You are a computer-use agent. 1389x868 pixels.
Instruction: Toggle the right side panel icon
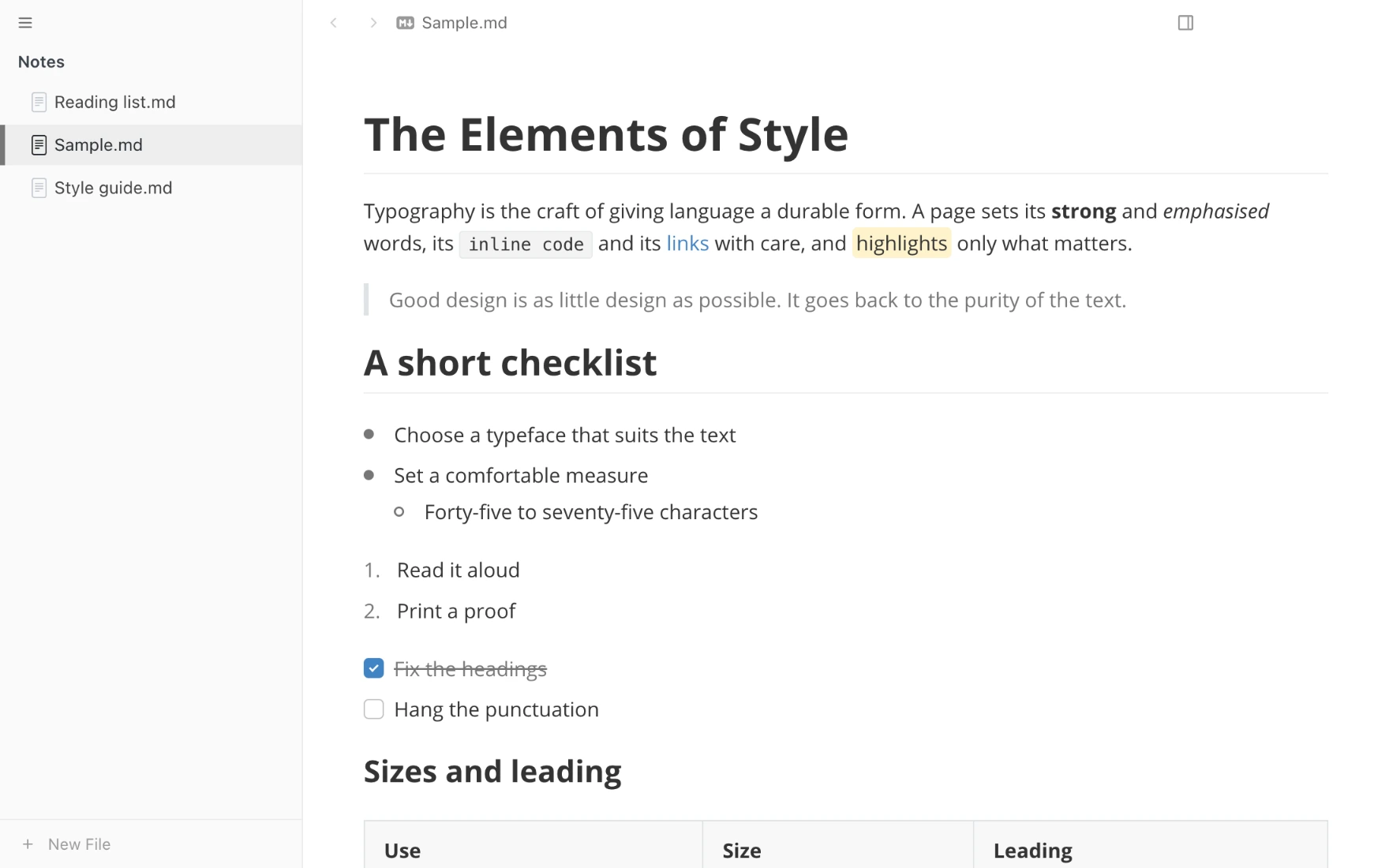[x=1185, y=23]
